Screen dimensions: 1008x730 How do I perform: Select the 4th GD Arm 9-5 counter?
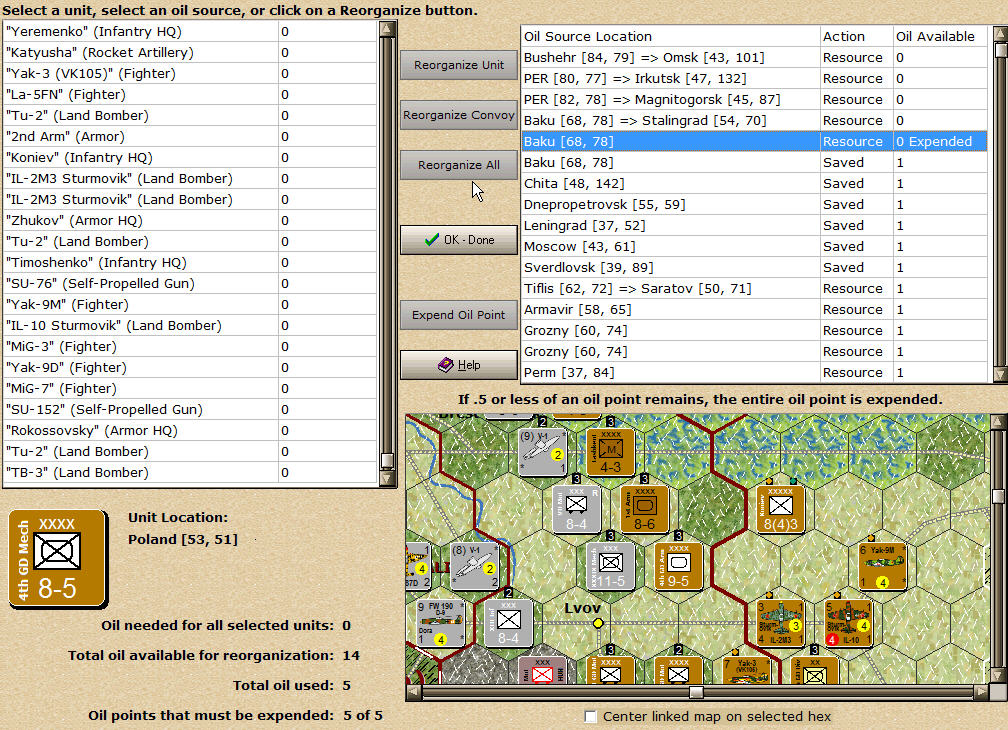679,566
